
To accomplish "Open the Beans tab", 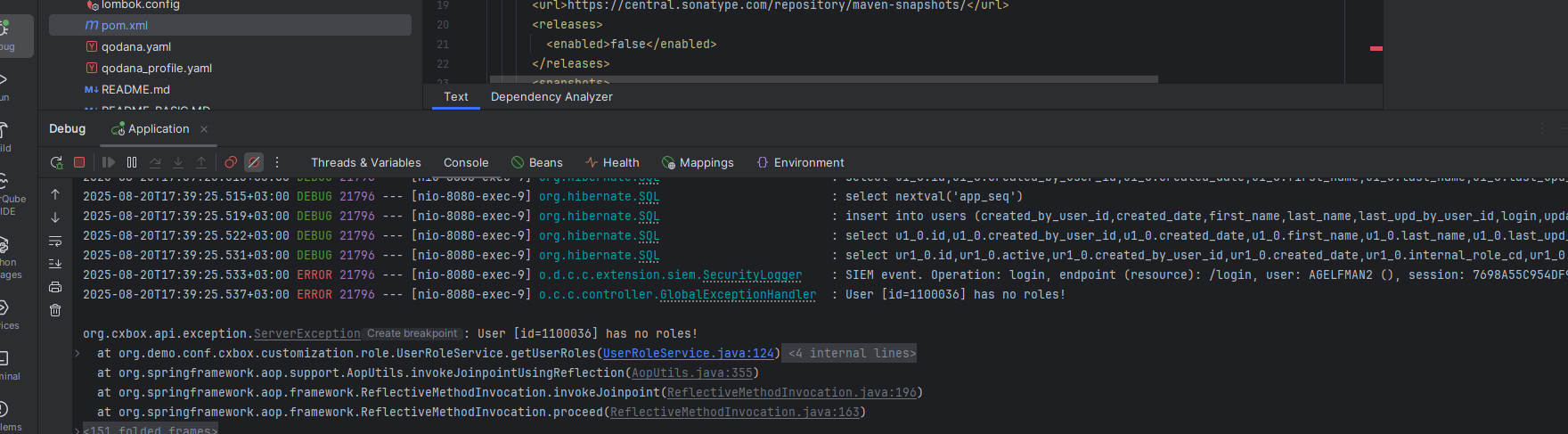I will coord(537,162).
